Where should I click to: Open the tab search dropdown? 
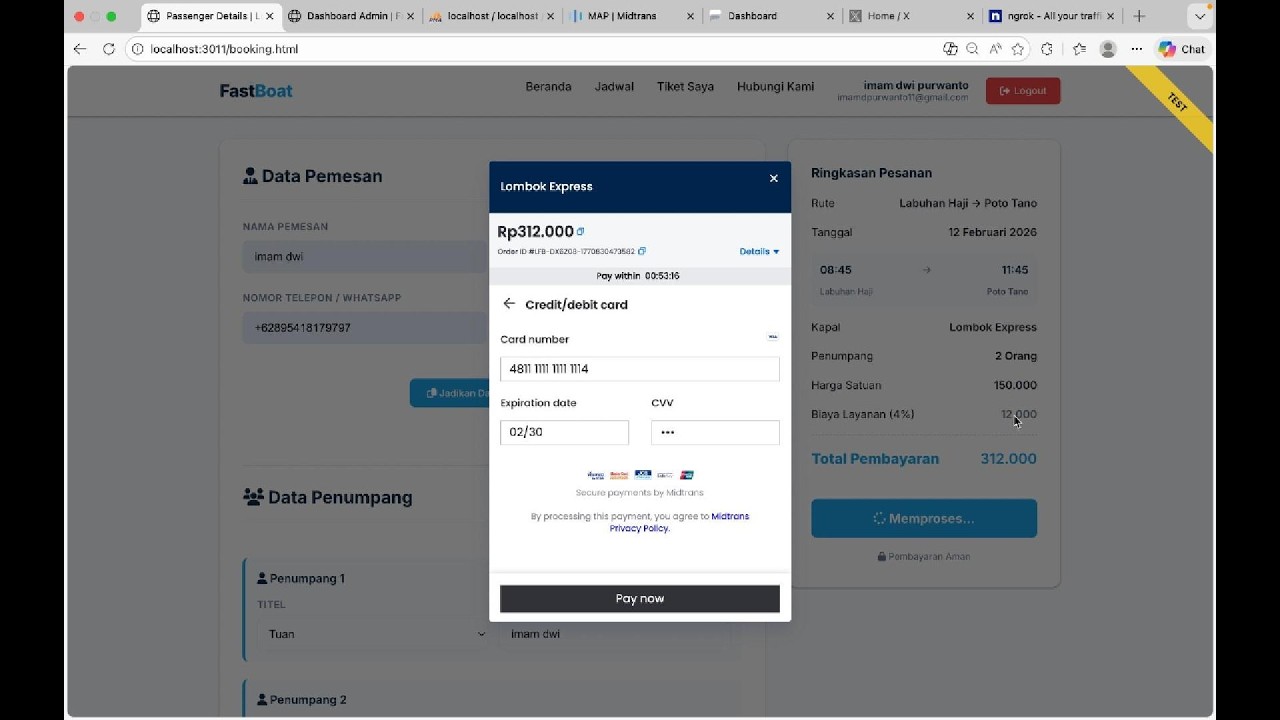tap(1200, 16)
